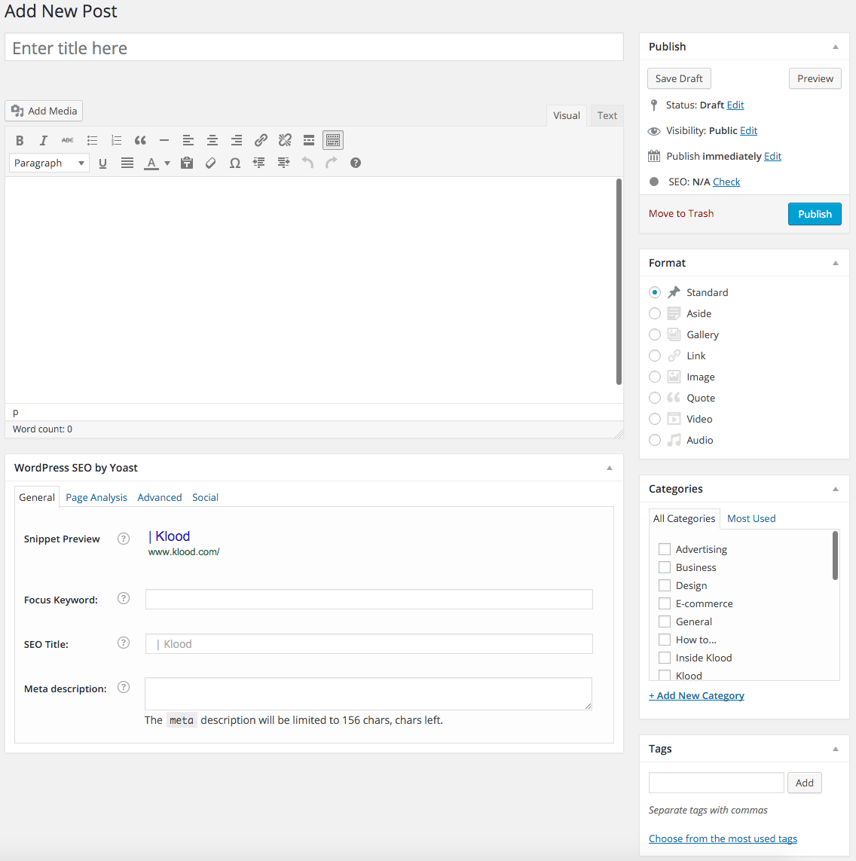Image resolution: width=856 pixels, height=861 pixels.
Task: Open the Paragraph style dropdown
Action: coord(48,162)
